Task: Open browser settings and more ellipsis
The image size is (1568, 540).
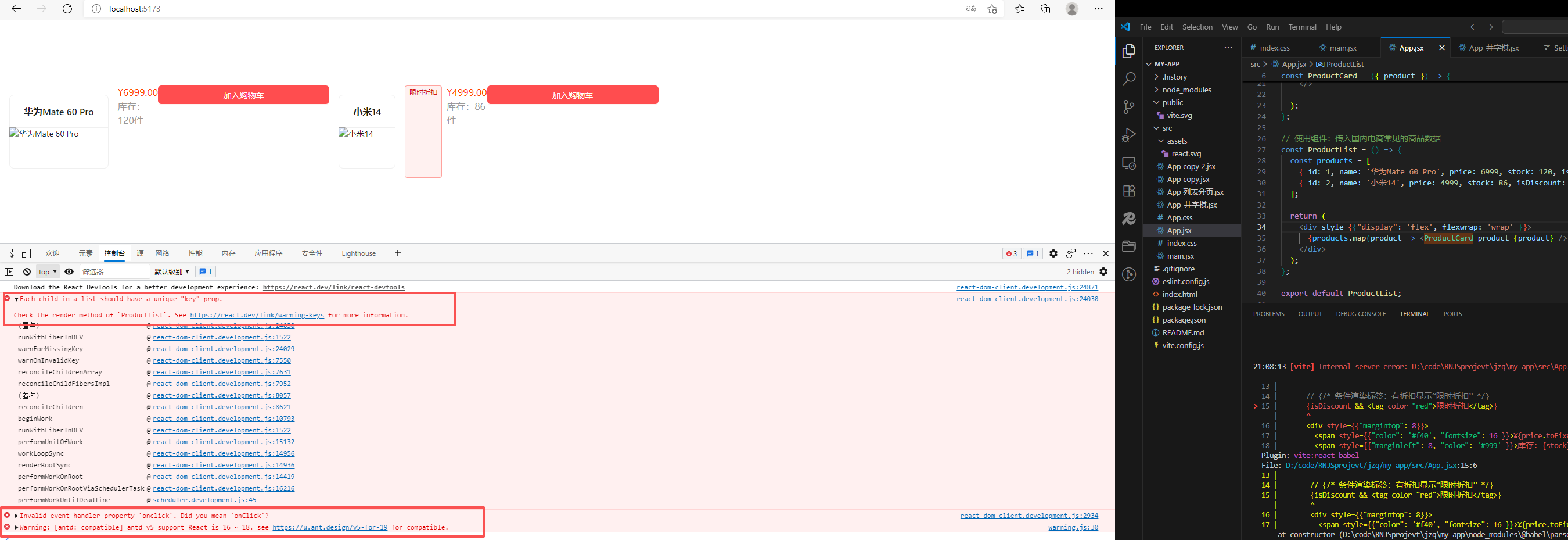Action: tap(1099, 9)
